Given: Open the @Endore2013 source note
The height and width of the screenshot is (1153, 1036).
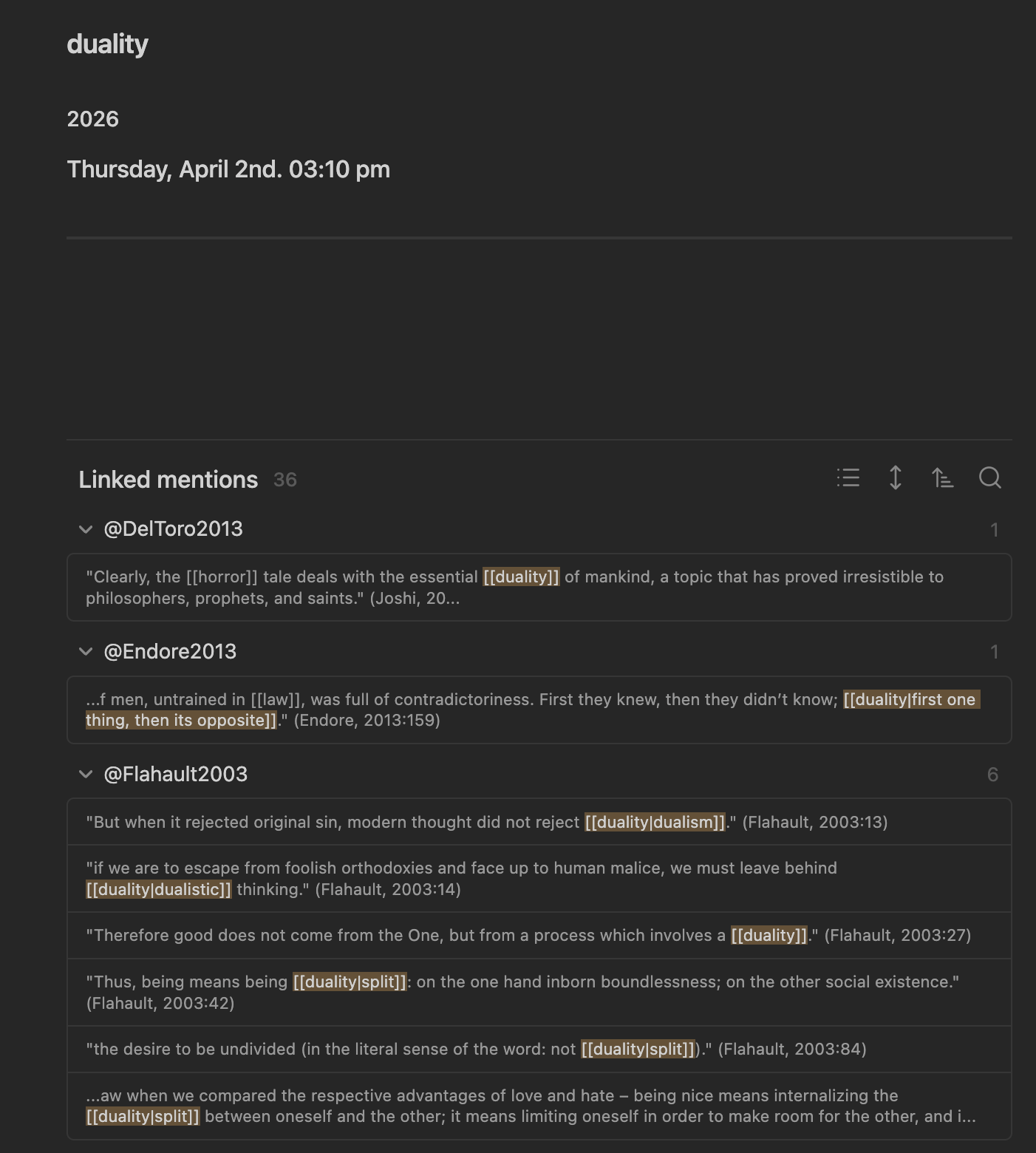Looking at the screenshot, I should coord(170,652).
